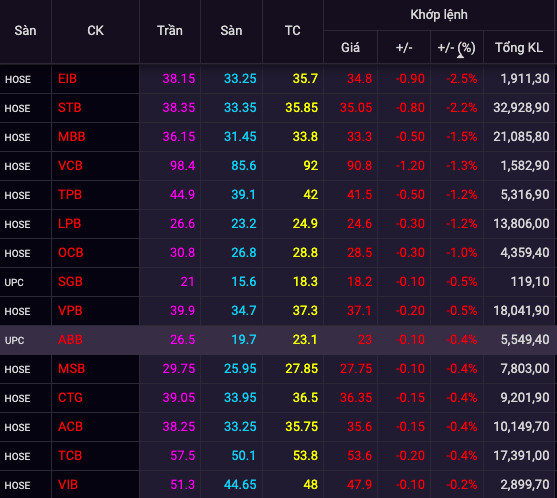The width and height of the screenshot is (557, 498).
Task: Click STB matched price 35.05
Action: point(356,108)
